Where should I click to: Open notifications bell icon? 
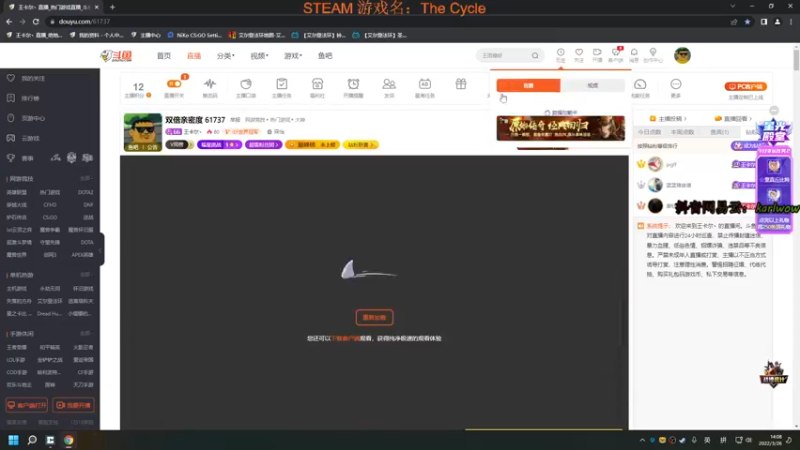pyautogui.click(x=634, y=55)
